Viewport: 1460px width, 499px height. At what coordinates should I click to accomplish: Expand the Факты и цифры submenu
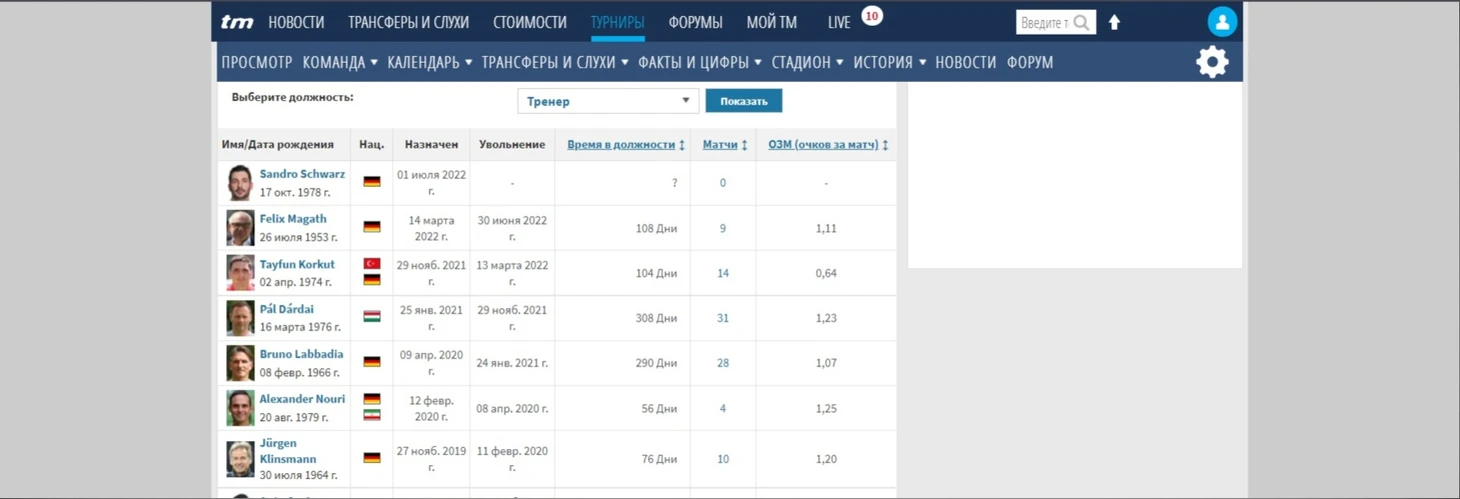(699, 62)
